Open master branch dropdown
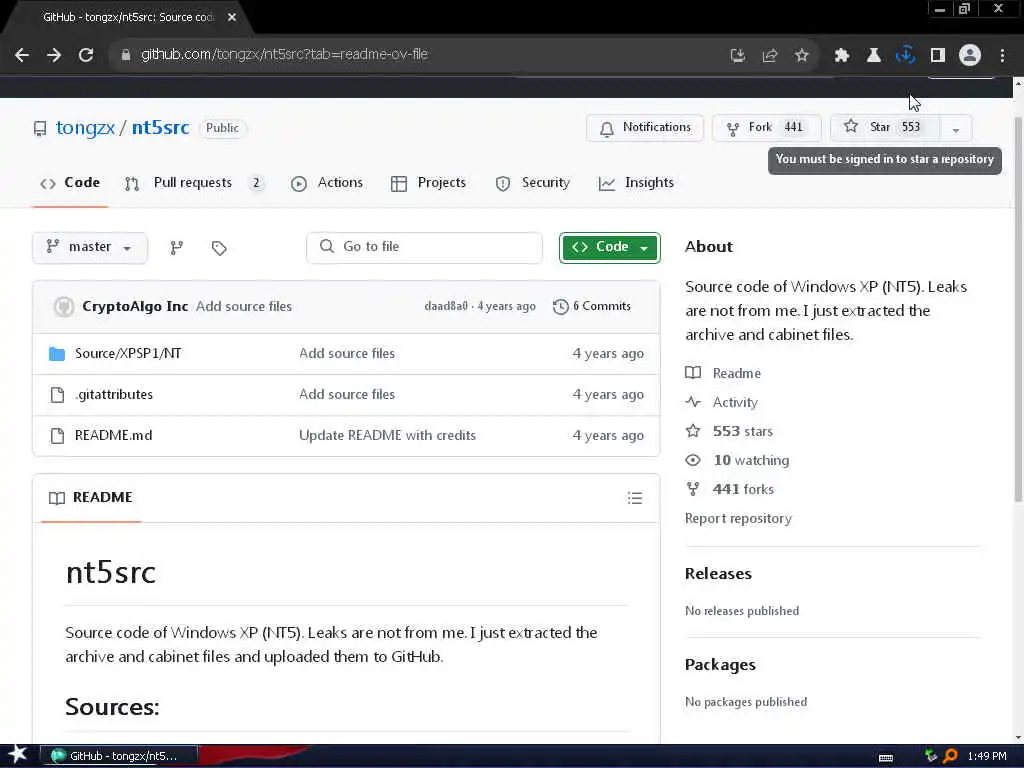 tap(89, 248)
